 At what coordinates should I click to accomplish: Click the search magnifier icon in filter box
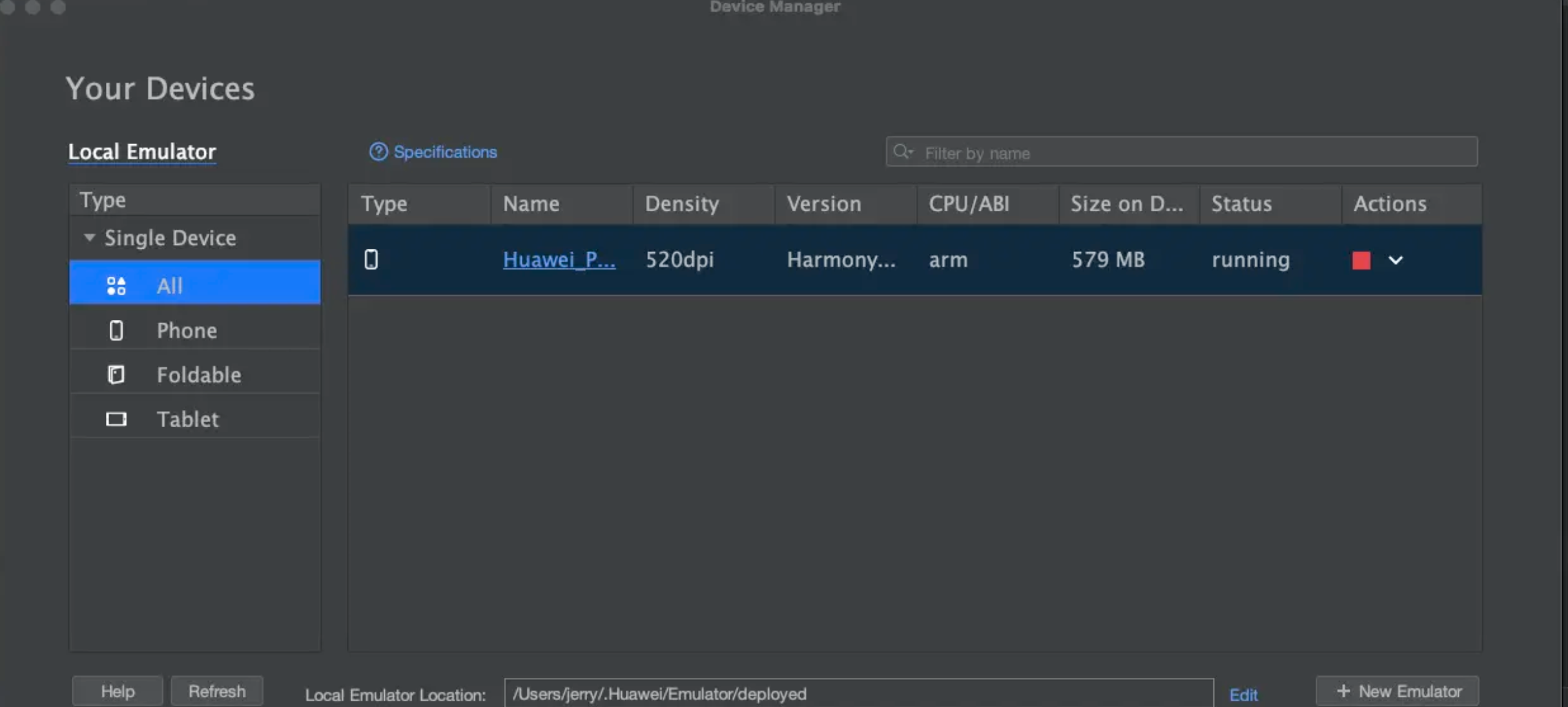point(902,152)
